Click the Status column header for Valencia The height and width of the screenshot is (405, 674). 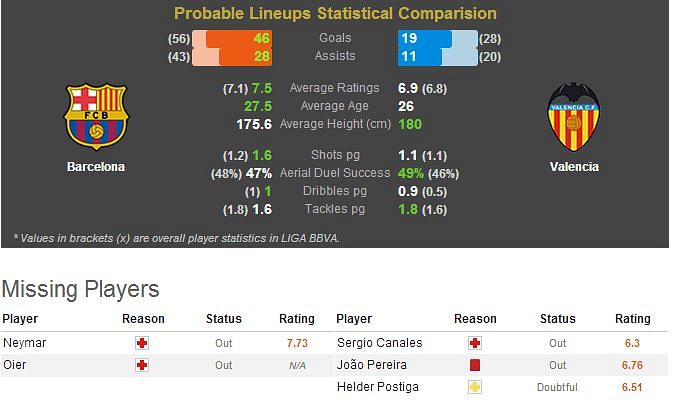[x=558, y=319]
